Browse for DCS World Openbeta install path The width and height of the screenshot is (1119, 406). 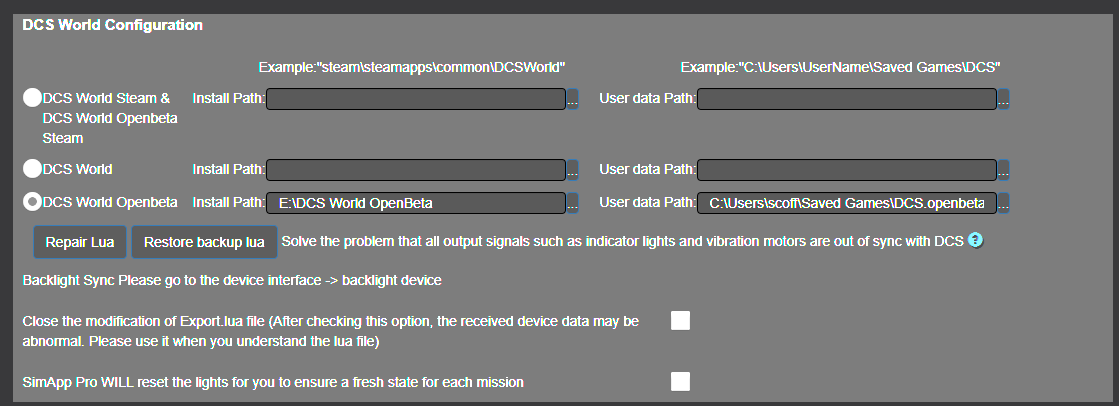[x=572, y=203]
